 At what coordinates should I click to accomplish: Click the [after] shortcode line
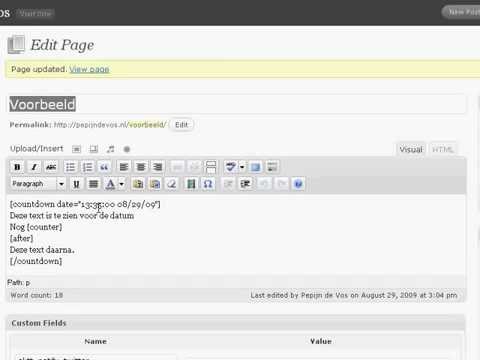pos(21,238)
